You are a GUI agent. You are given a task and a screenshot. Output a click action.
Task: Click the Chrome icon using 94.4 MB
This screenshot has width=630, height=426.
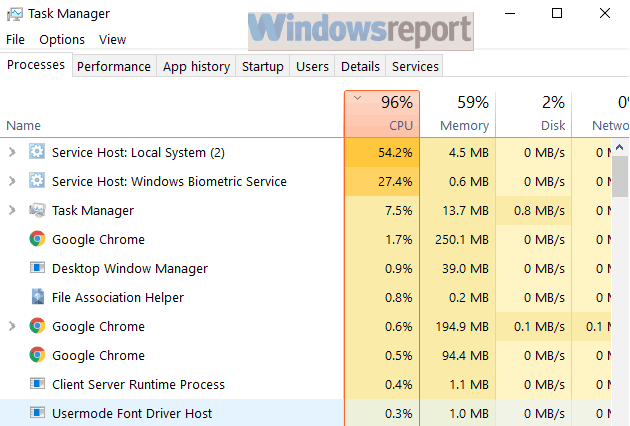pos(37,355)
